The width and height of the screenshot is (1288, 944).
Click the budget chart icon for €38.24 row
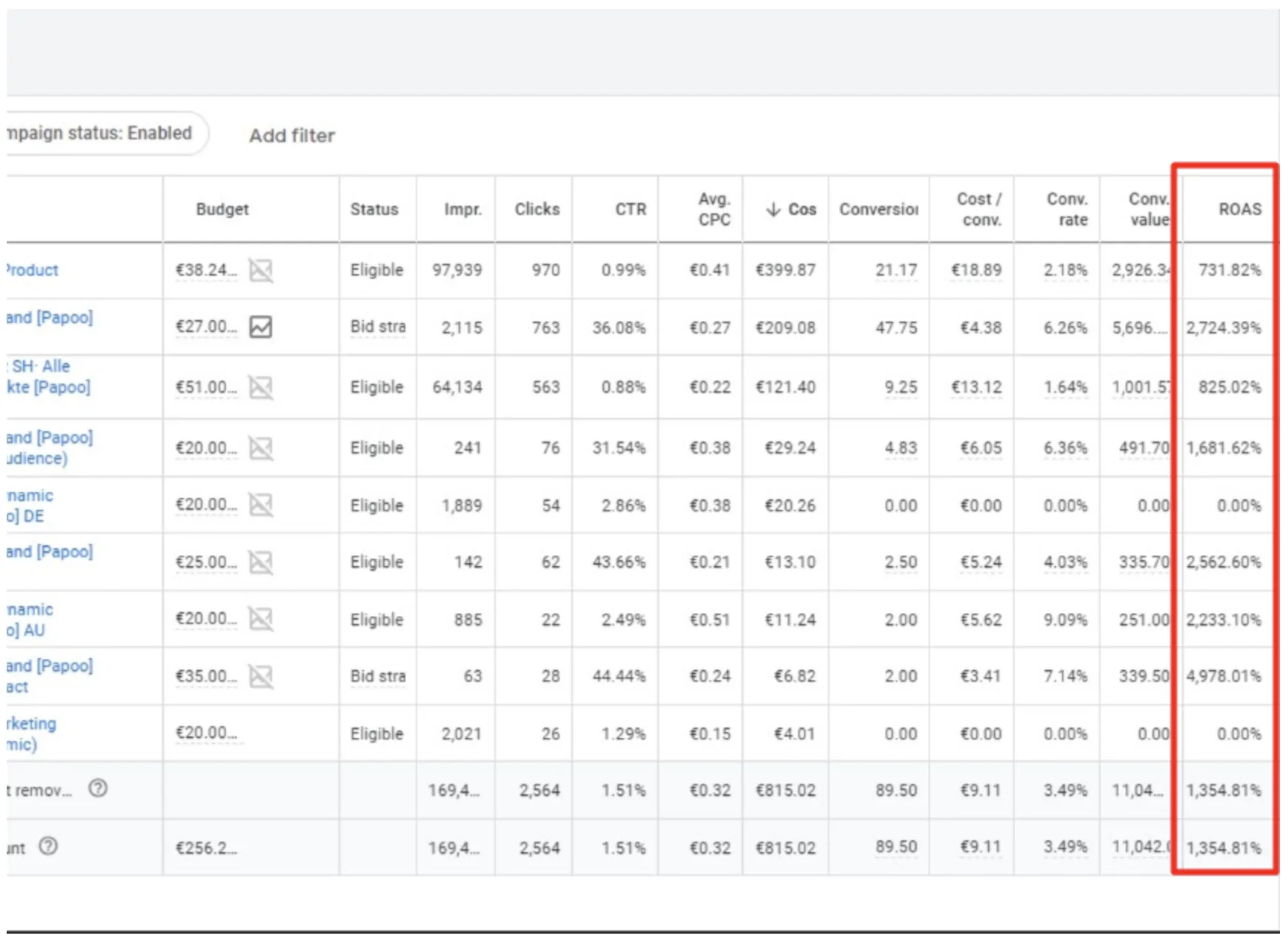[260, 270]
